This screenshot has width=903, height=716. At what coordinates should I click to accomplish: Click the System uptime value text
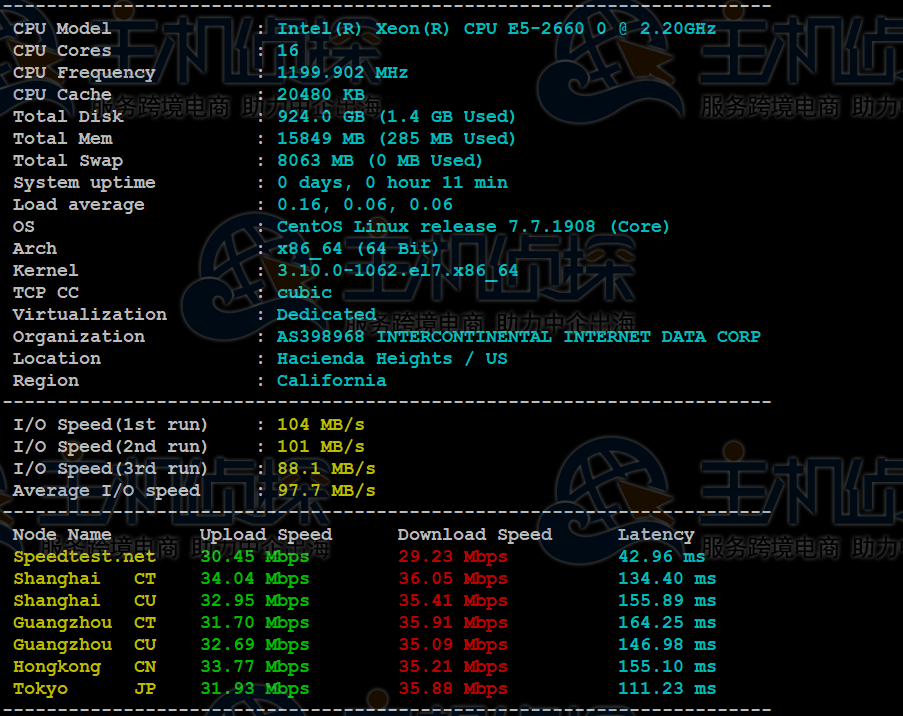392,183
